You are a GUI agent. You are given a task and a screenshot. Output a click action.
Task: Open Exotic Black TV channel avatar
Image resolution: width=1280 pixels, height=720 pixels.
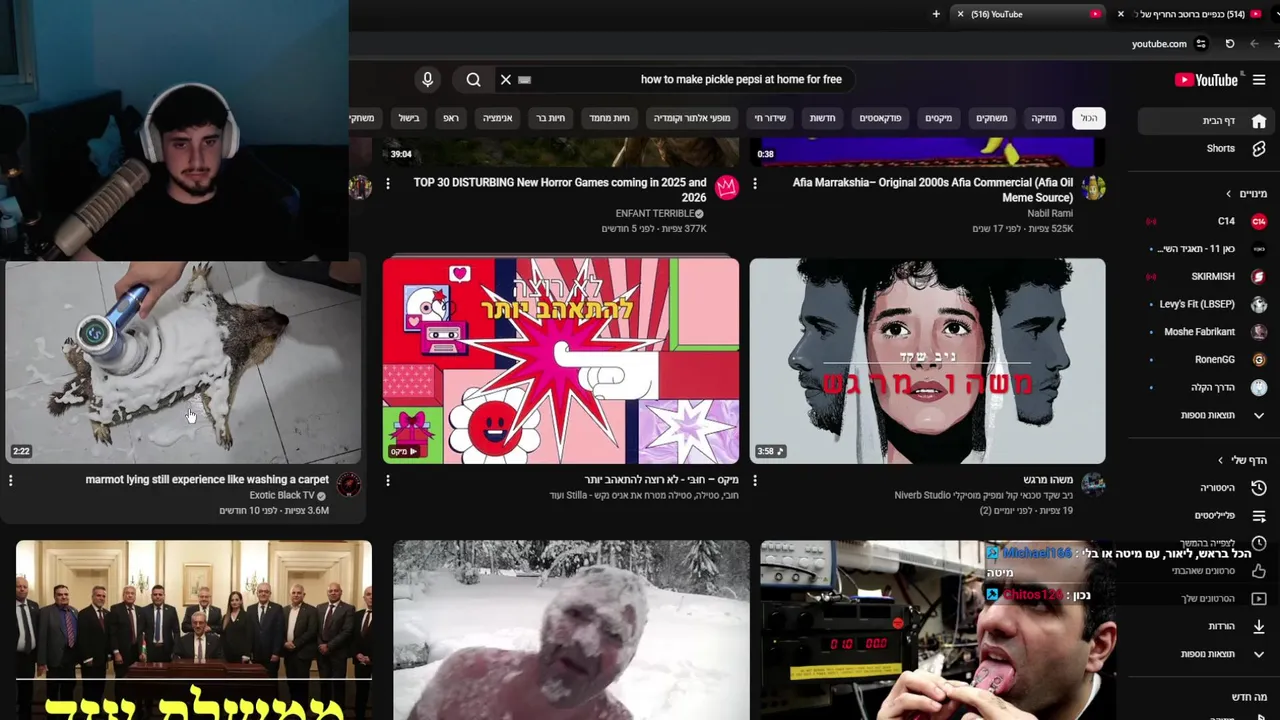[349, 485]
